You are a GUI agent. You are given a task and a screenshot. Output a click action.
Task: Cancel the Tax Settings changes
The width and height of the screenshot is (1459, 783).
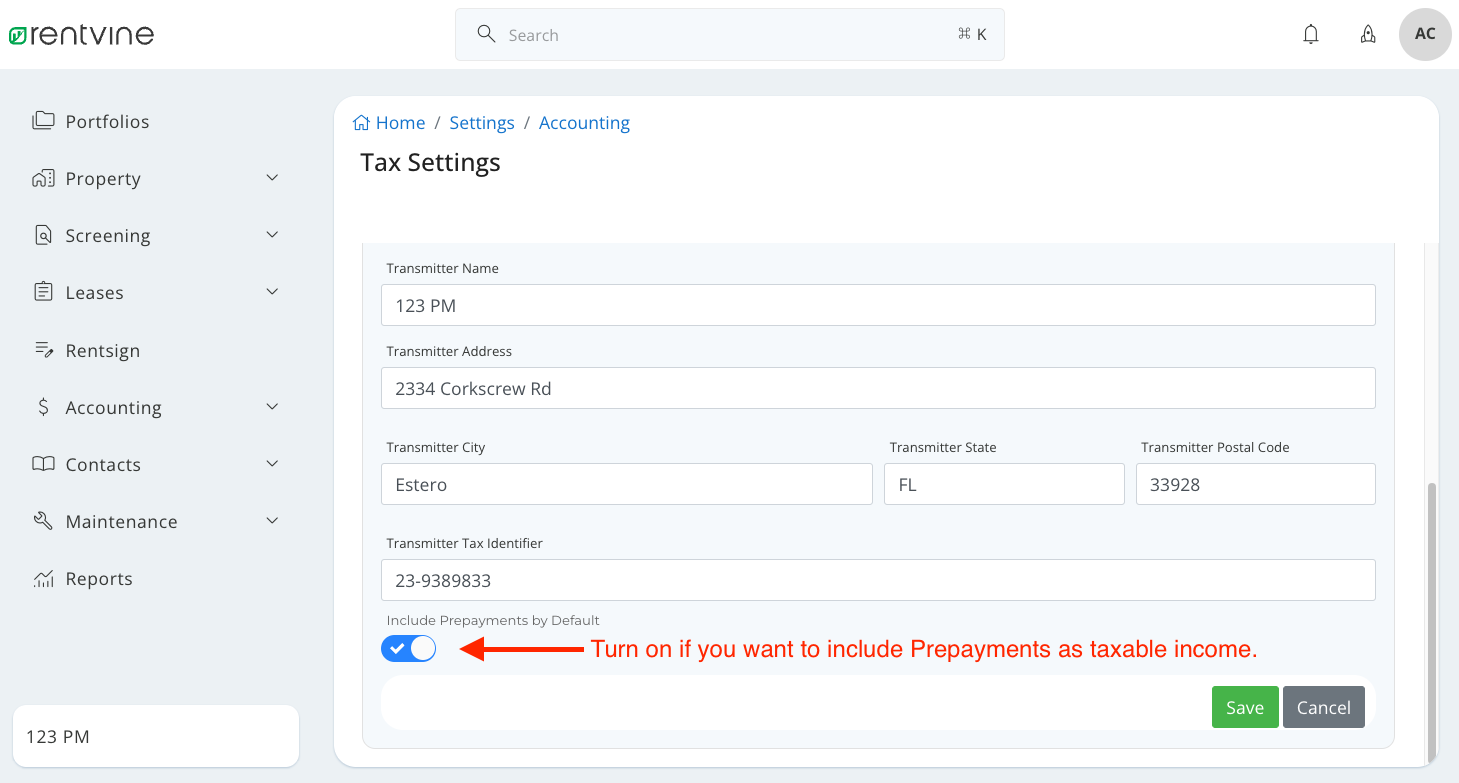pos(1323,707)
